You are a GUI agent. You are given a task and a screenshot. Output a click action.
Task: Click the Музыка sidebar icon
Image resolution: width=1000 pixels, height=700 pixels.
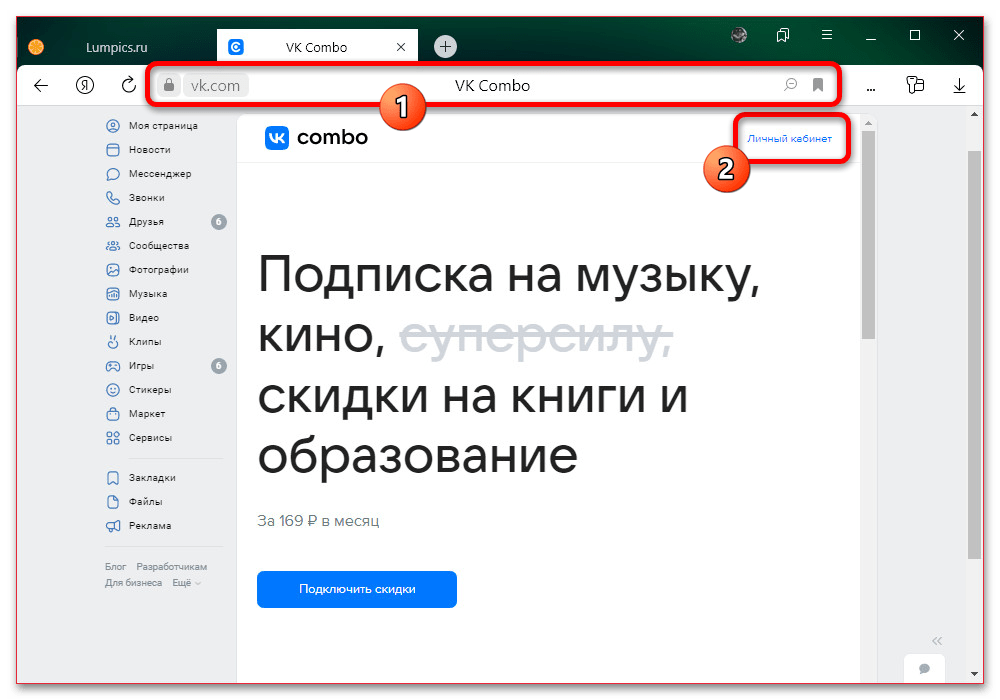tap(113, 294)
